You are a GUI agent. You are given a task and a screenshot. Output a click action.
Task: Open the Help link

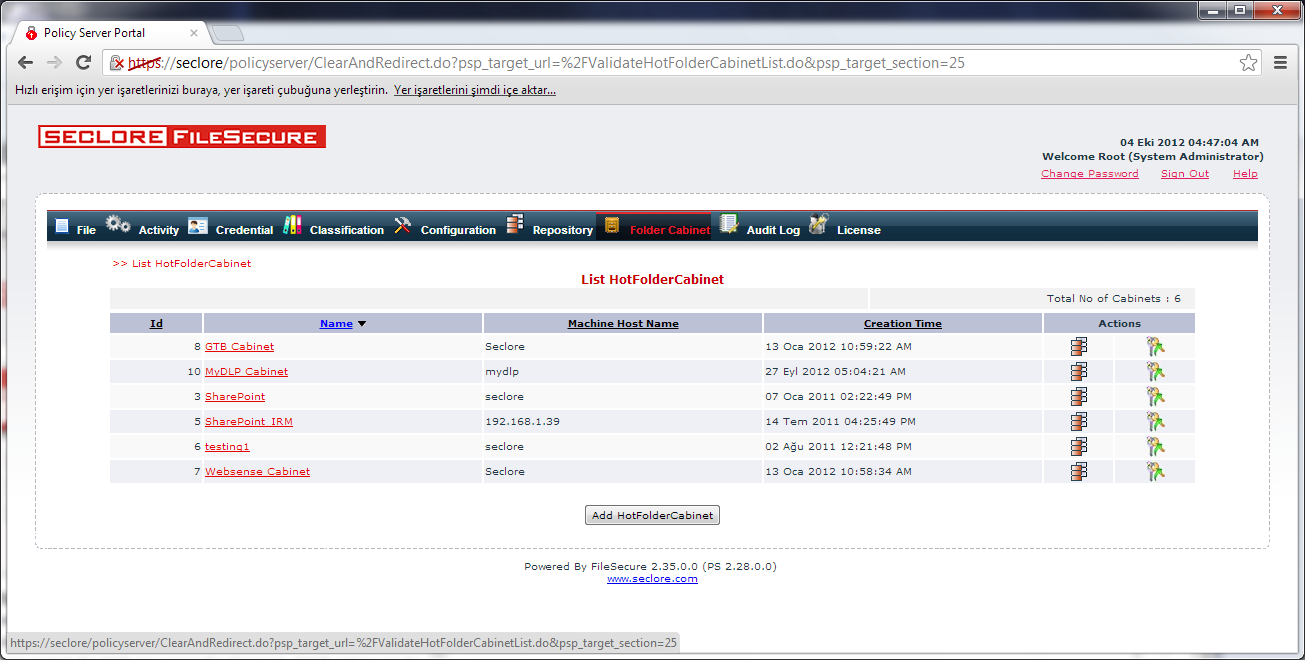(1245, 174)
